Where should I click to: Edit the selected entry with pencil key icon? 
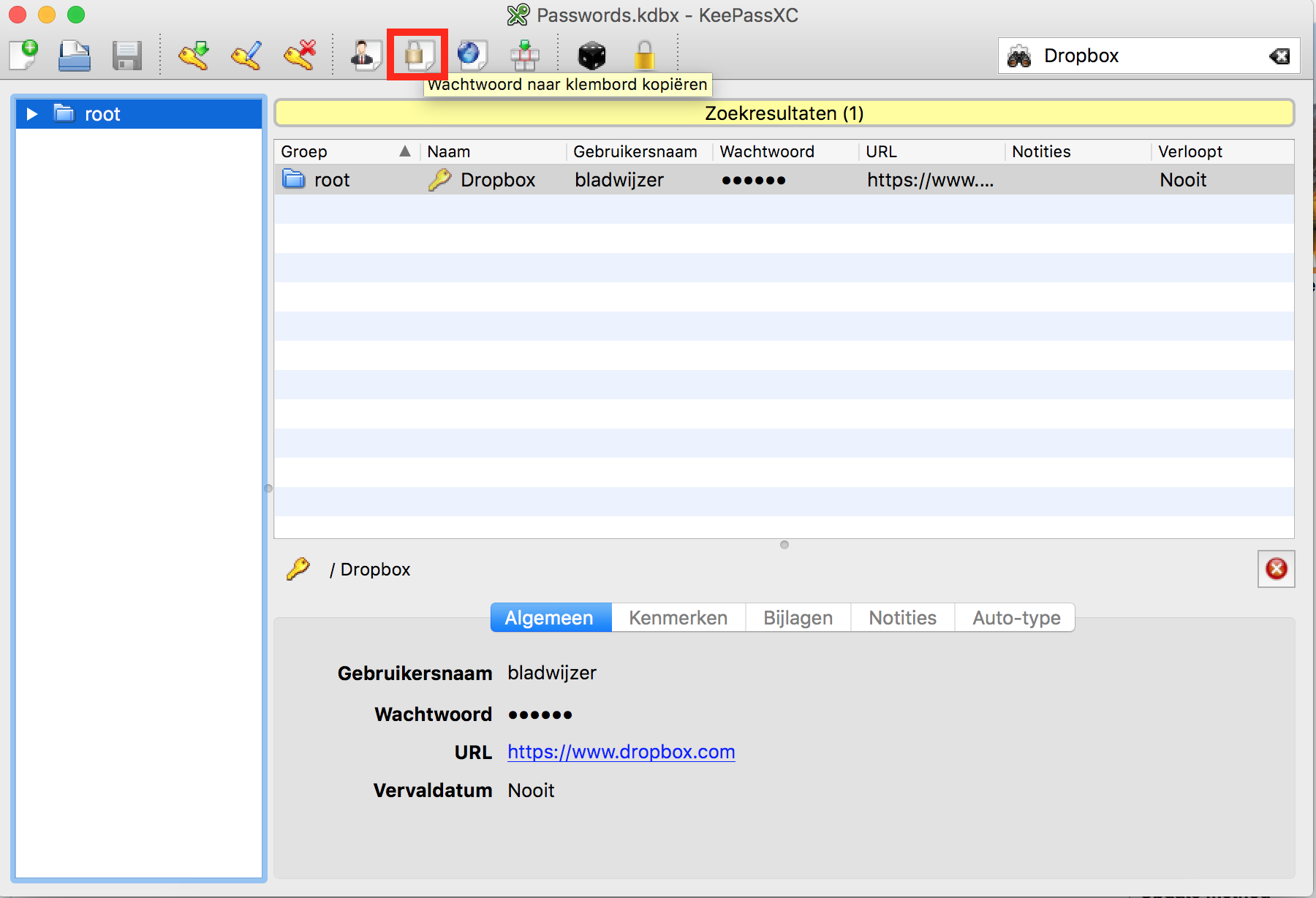tap(246, 56)
